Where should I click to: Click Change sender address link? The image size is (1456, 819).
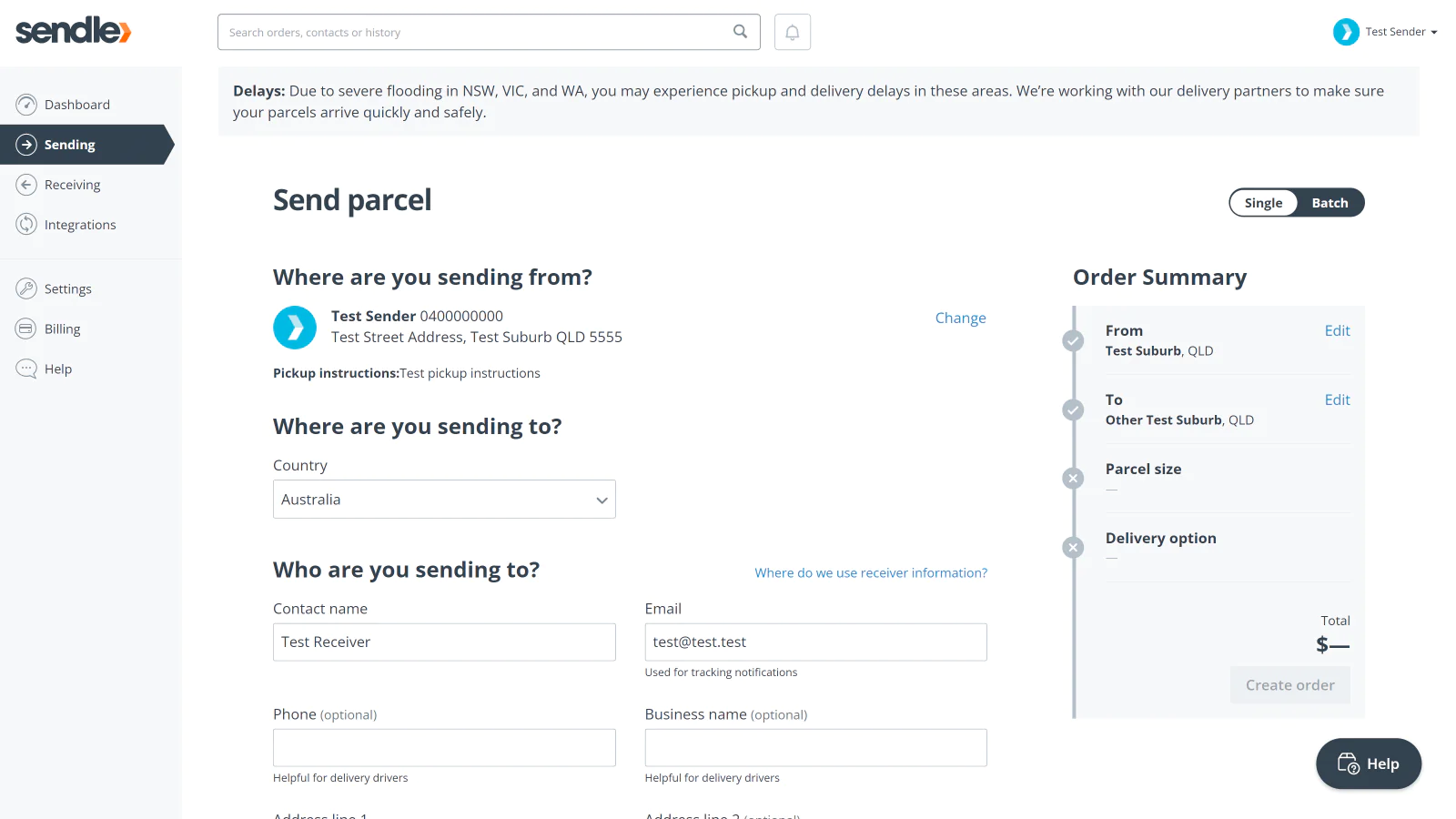point(960,318)
